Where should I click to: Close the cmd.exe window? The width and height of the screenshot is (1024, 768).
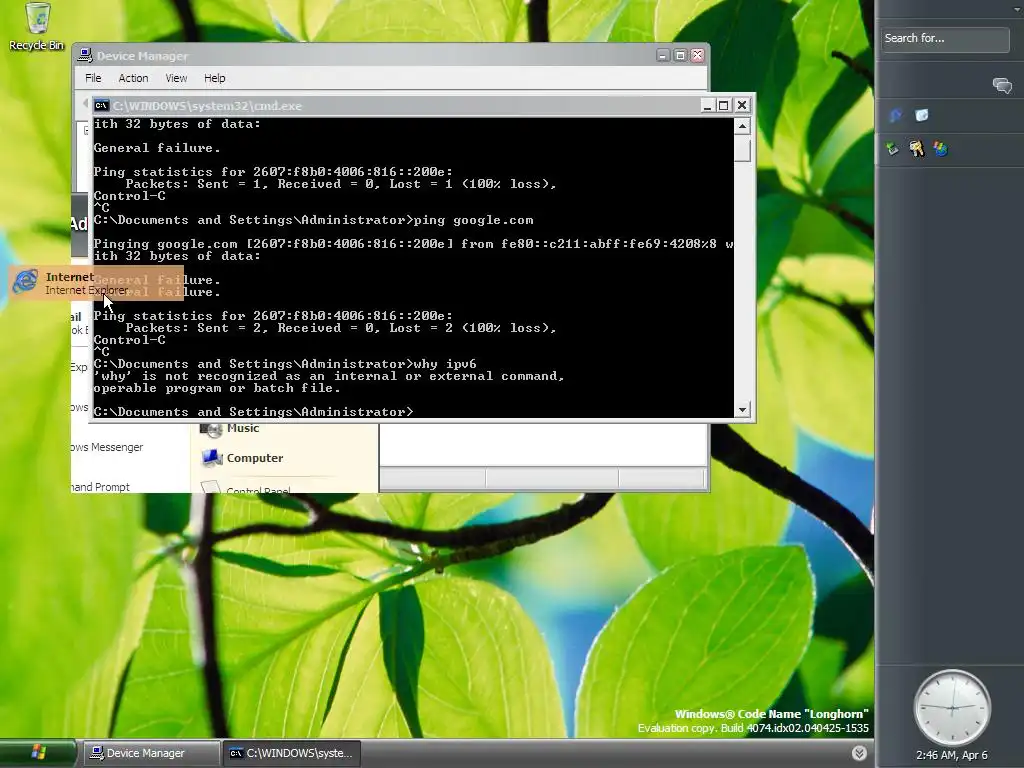(742, 105)
